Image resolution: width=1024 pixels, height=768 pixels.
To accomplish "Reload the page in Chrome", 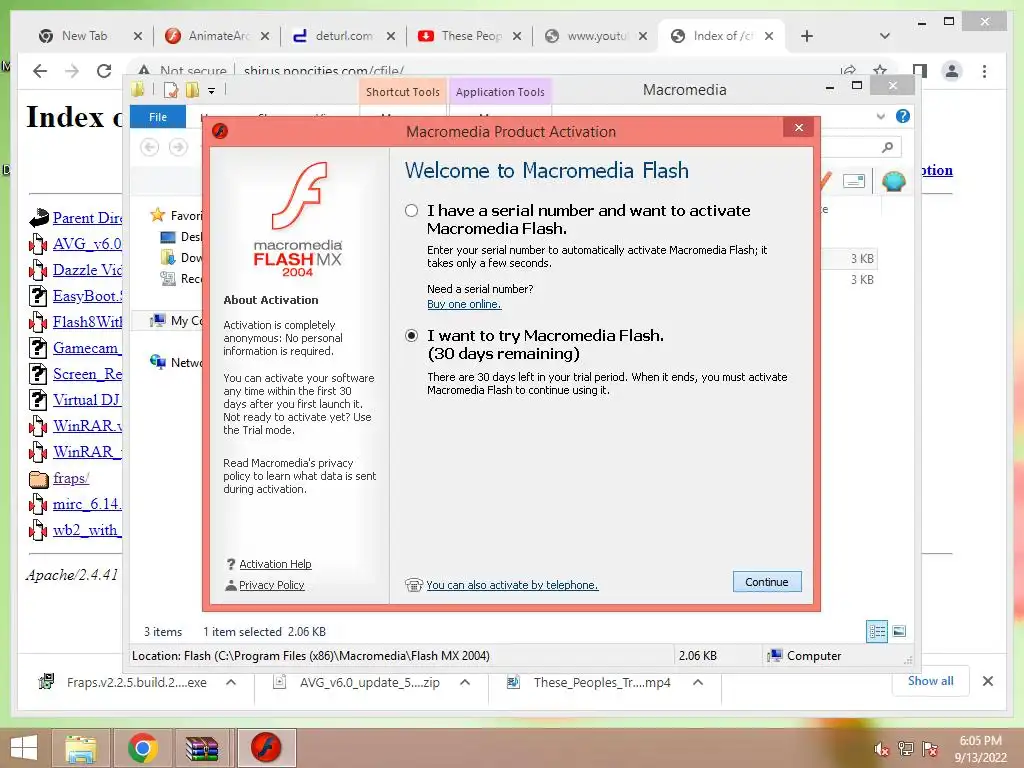I will [104, 71].
